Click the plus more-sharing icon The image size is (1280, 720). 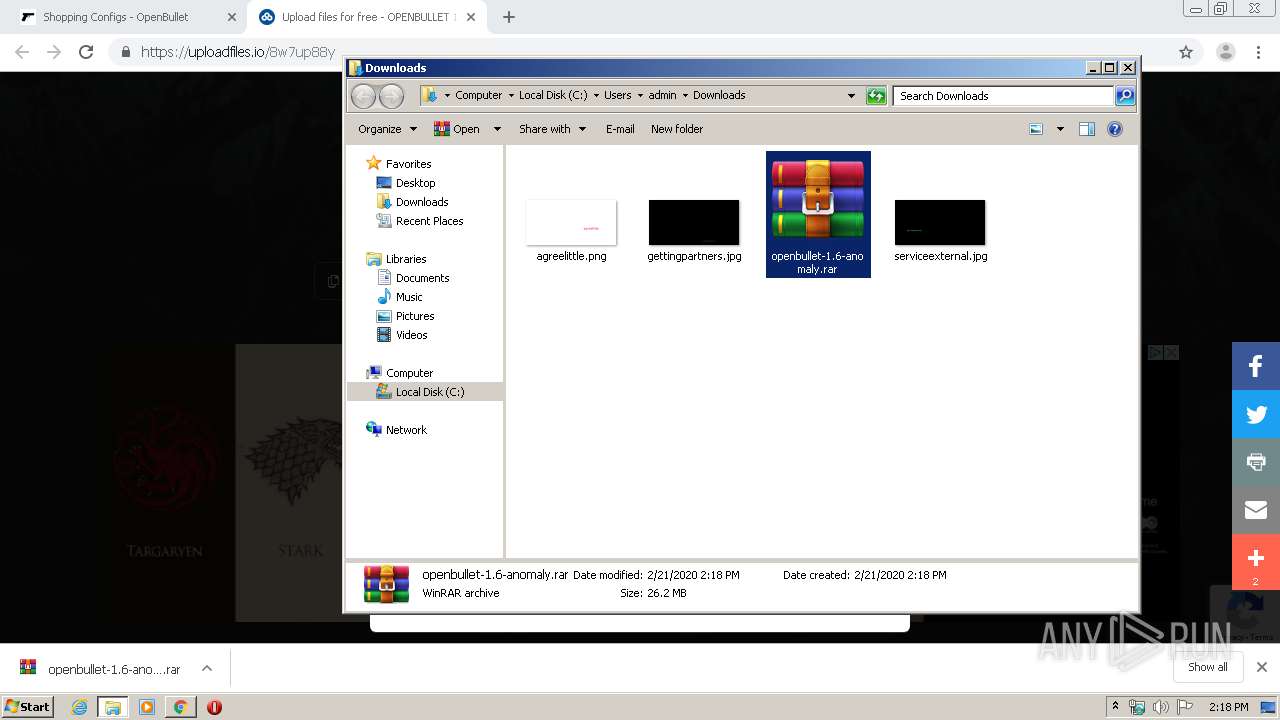pos(1256,560)
